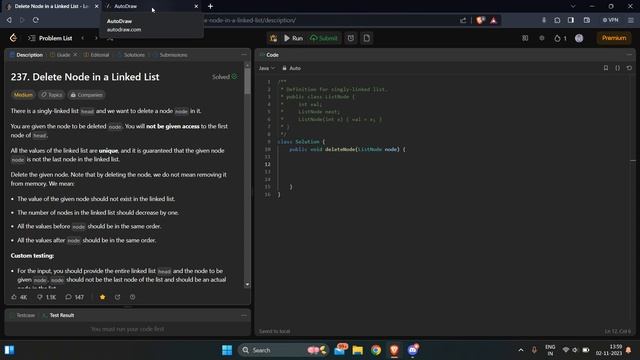This screenshot has width=640, height=360.
Task: Collapse the Test Result panel
Action: point(244,315)
